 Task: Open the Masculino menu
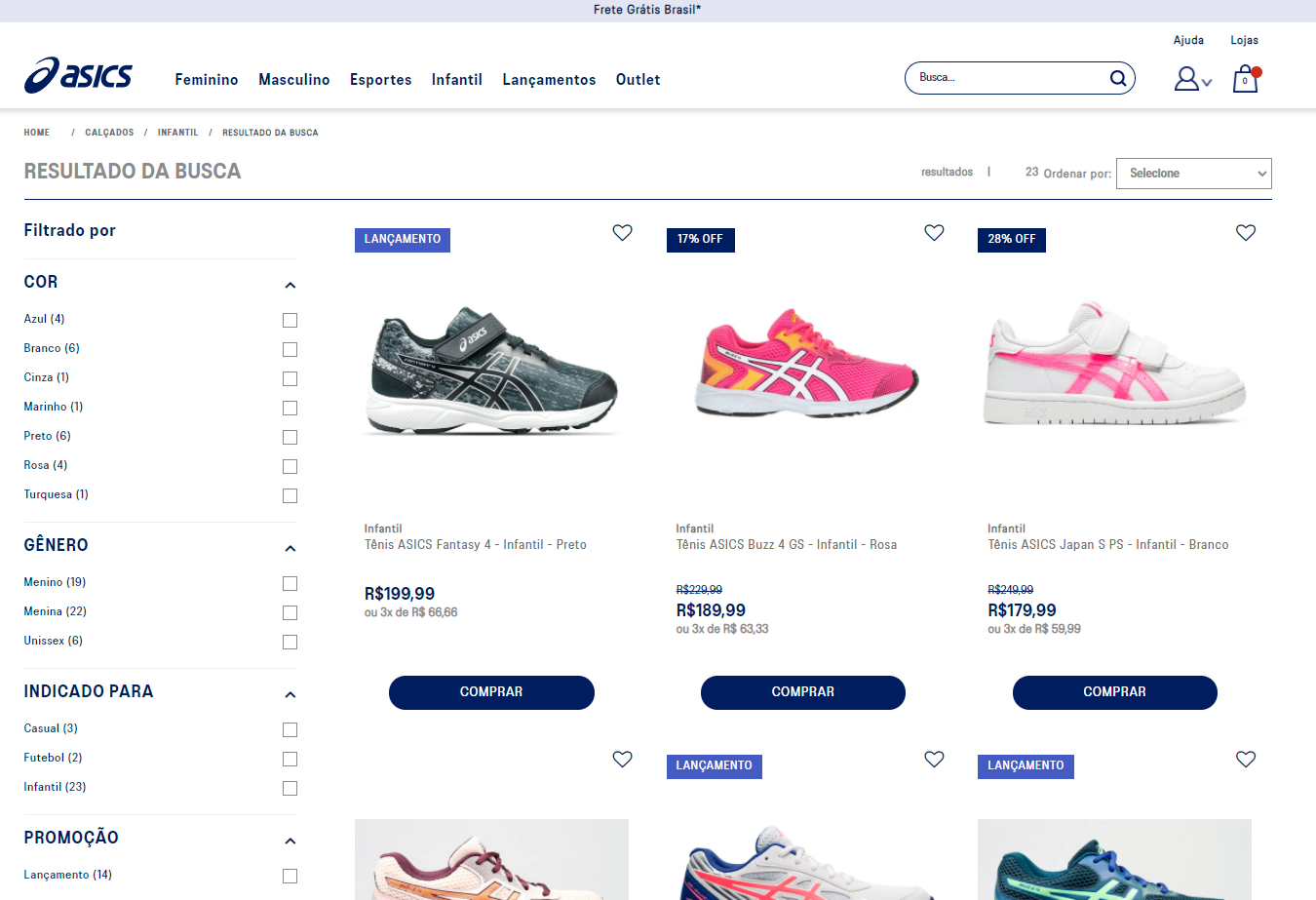[294, 80]
